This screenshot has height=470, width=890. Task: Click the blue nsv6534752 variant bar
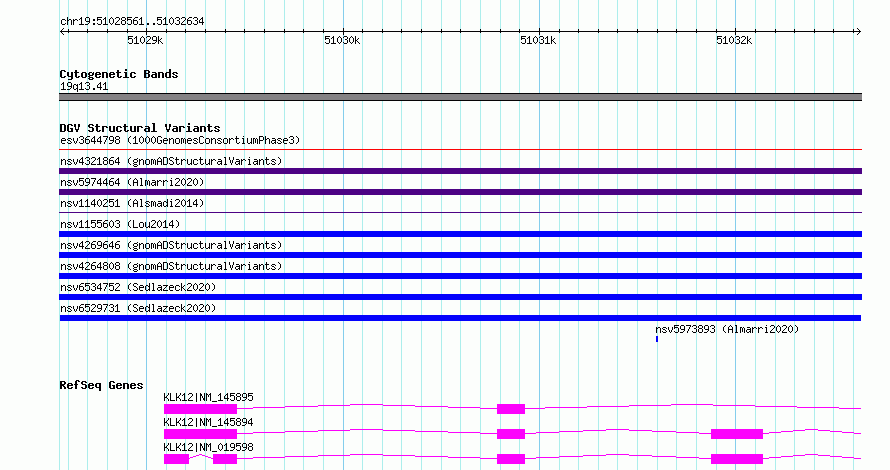click(460, 297)
